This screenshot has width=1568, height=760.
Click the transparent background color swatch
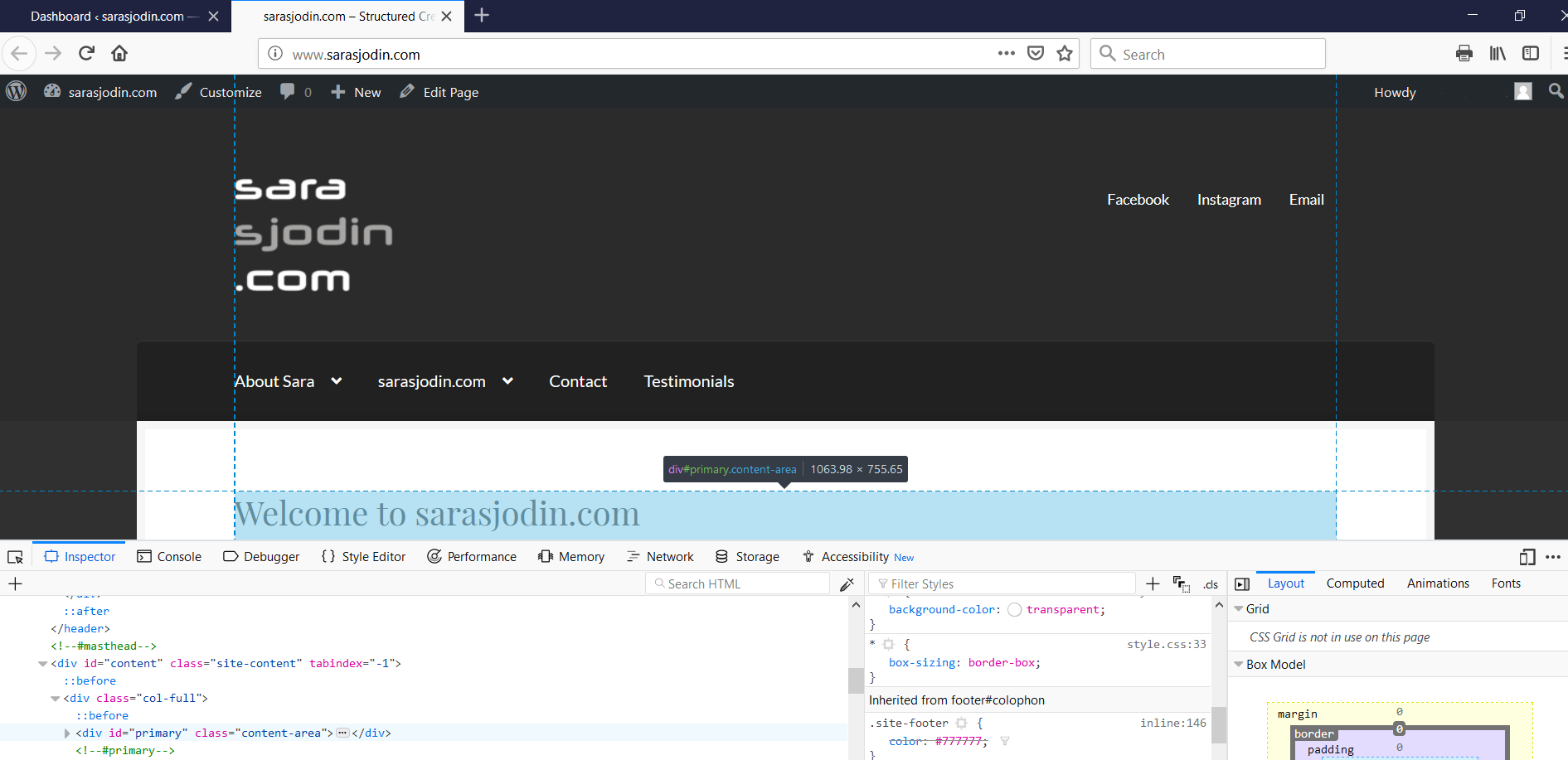pyautogui.click(x=1014, y=610)
